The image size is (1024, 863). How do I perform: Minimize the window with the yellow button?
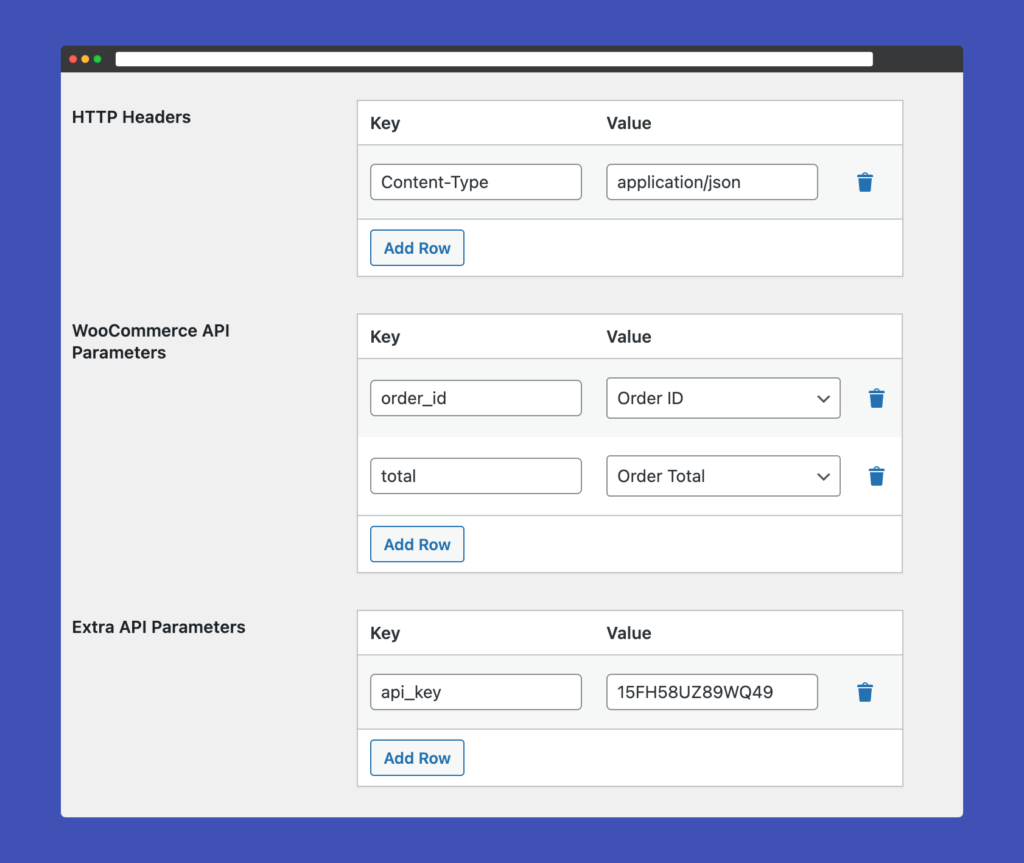click(85, 59)
